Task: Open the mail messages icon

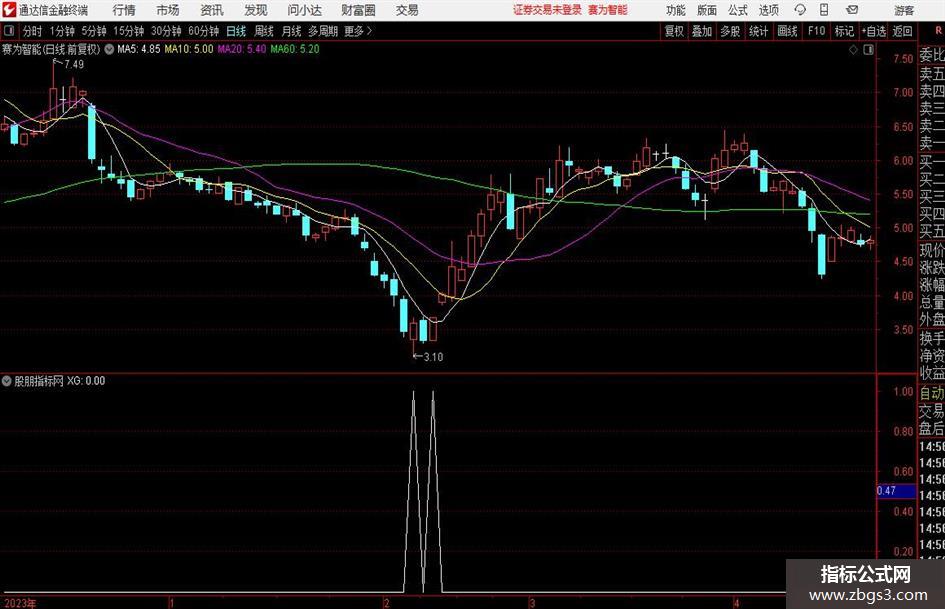Action: 852,10
